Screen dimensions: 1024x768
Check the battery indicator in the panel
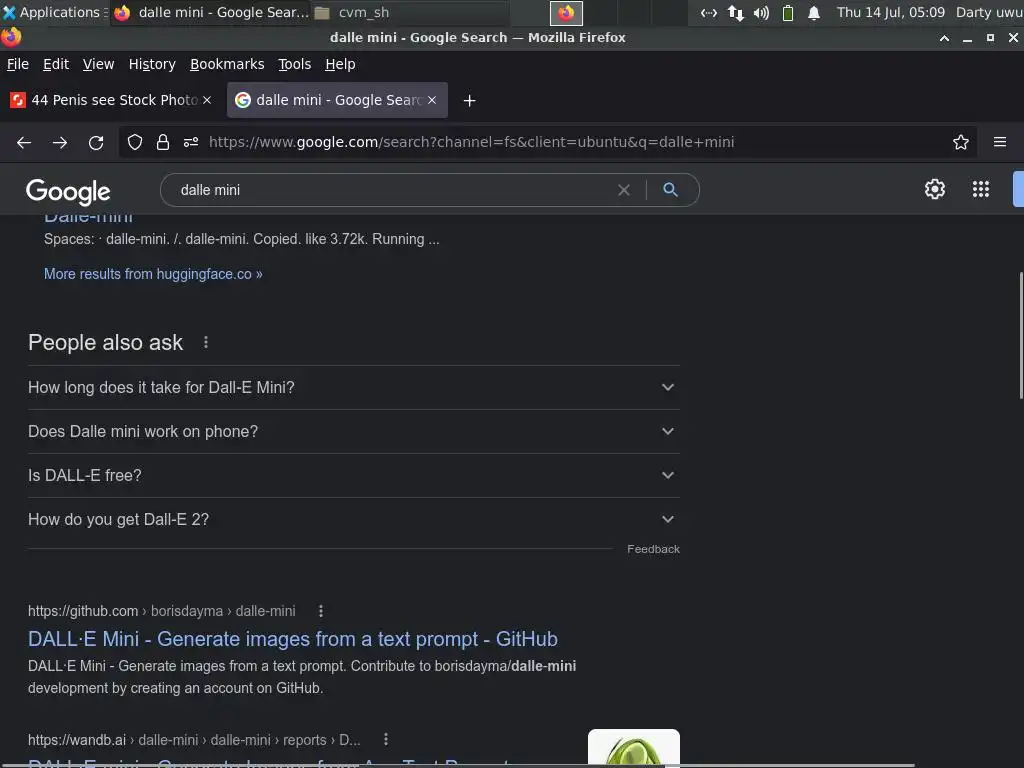788,12
